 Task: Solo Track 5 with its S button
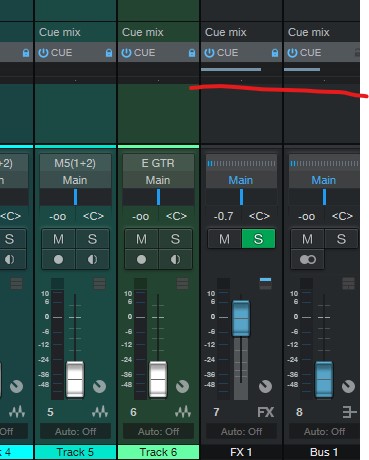(x=92, y=239)
